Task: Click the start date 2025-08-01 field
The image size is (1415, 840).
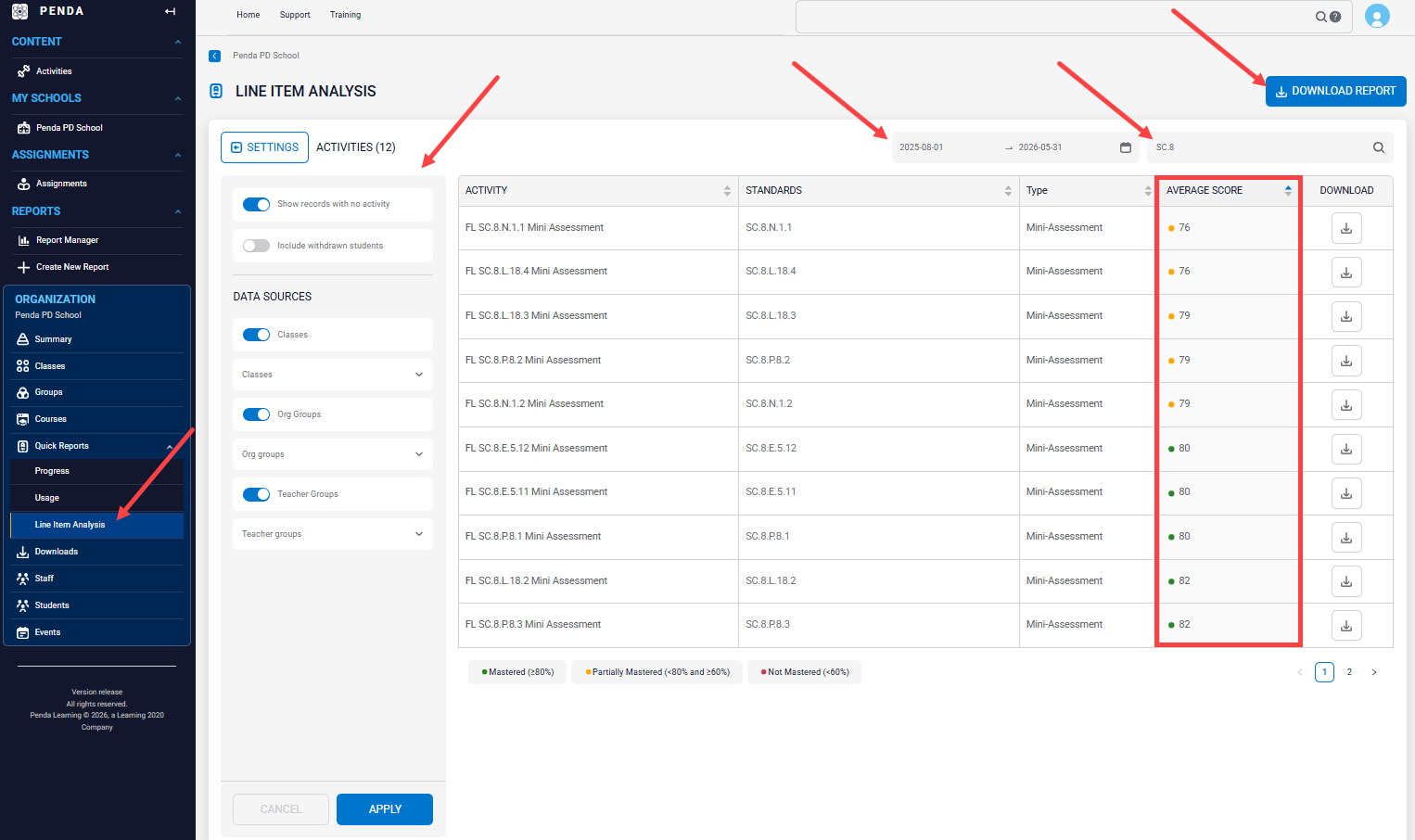Action: pos(946,147)
